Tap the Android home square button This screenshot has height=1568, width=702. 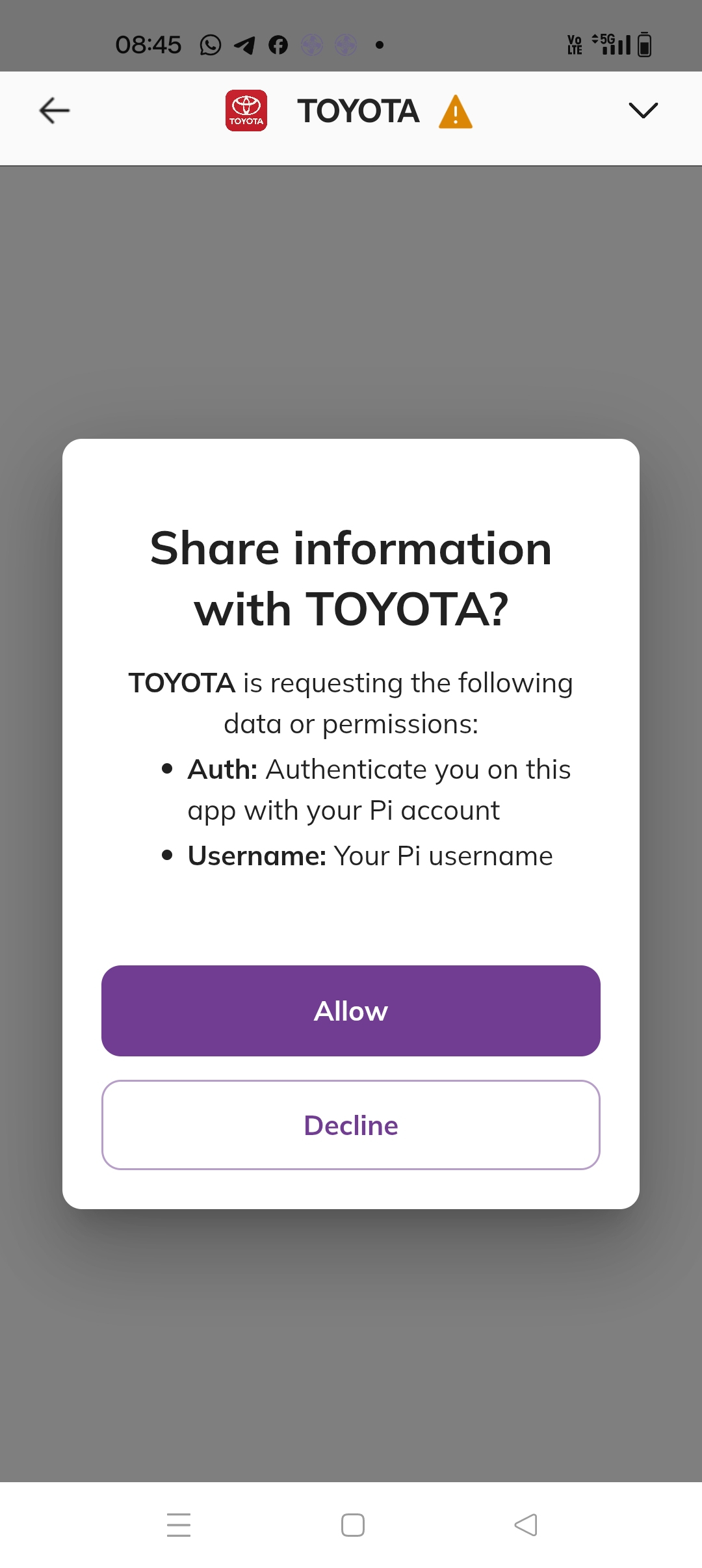353,1525
